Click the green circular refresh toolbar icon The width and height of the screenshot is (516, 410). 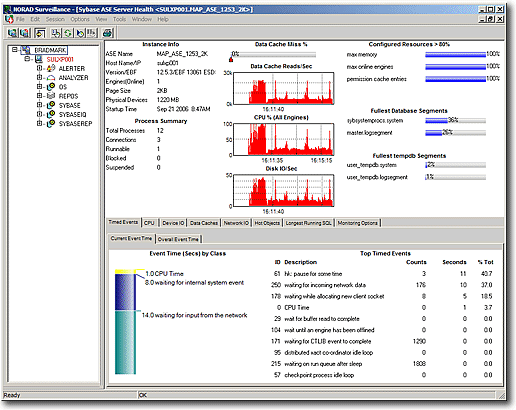[x=68, y=33]
